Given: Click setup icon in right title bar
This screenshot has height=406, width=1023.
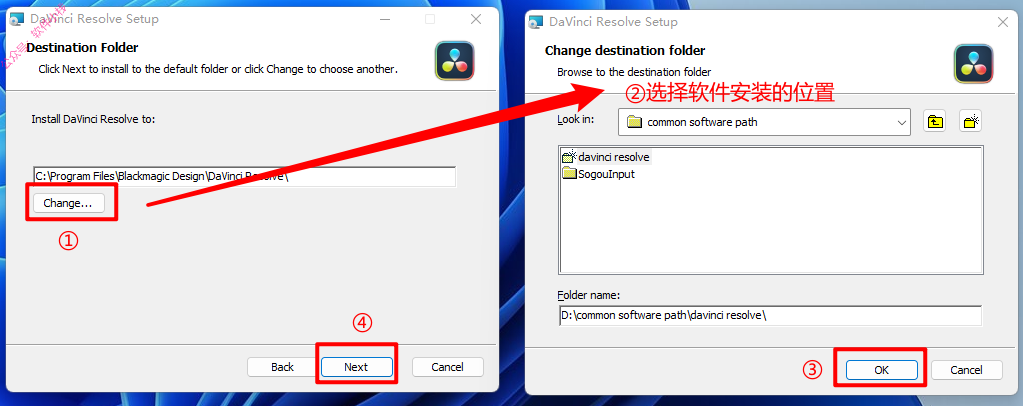Looking at the screenshot, I should pos(536,22).
